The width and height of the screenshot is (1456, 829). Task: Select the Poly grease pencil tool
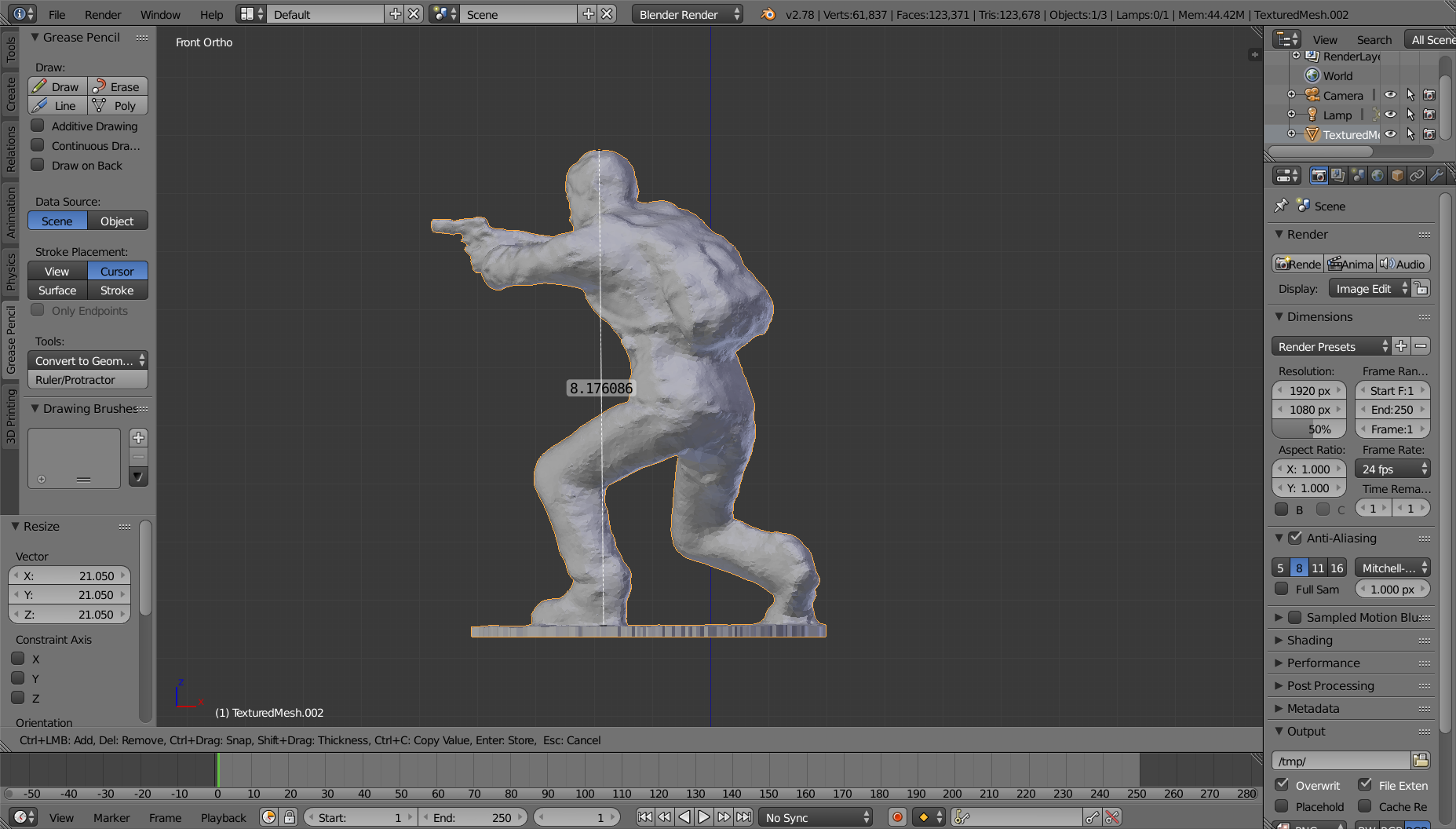click(118, 105)
